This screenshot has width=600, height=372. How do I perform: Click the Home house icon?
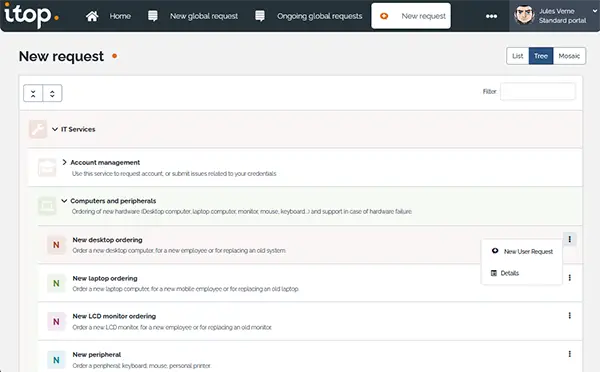tap(92, 16)
